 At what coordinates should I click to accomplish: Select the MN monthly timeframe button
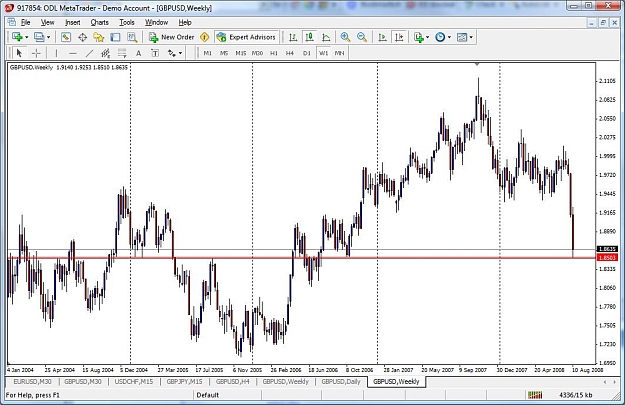click(339, 53)
